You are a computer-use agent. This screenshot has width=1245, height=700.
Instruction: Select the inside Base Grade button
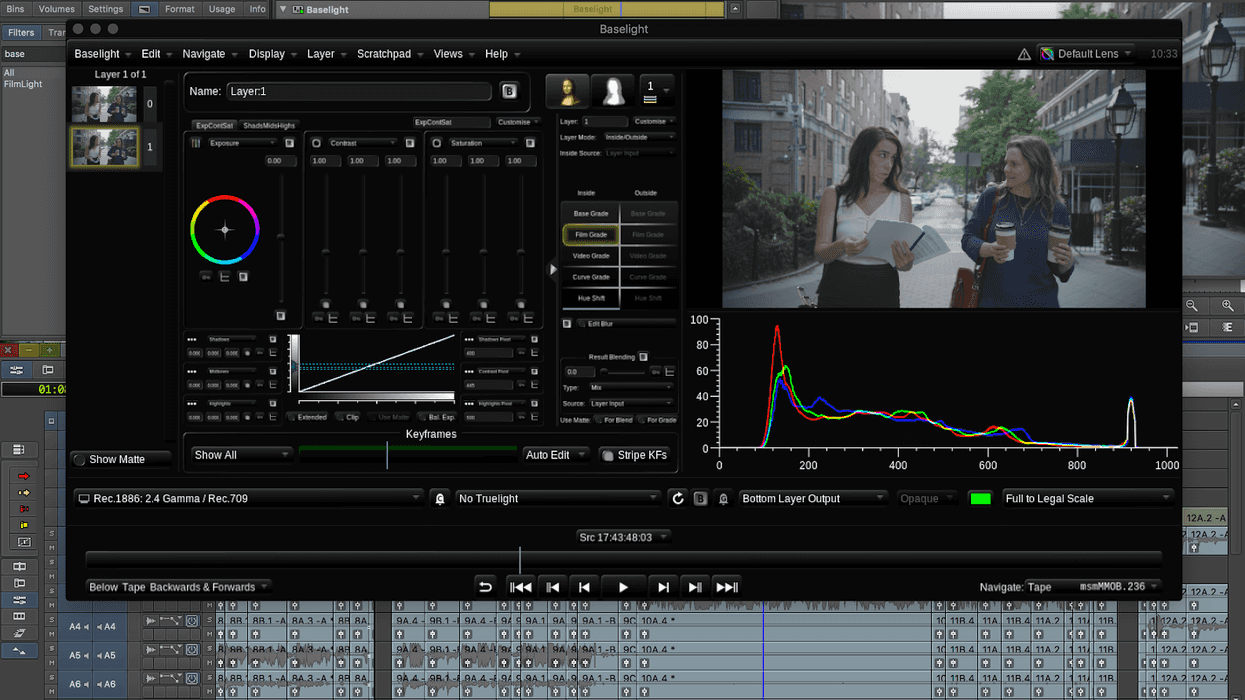pyautogui.click(x=591, y=214)
